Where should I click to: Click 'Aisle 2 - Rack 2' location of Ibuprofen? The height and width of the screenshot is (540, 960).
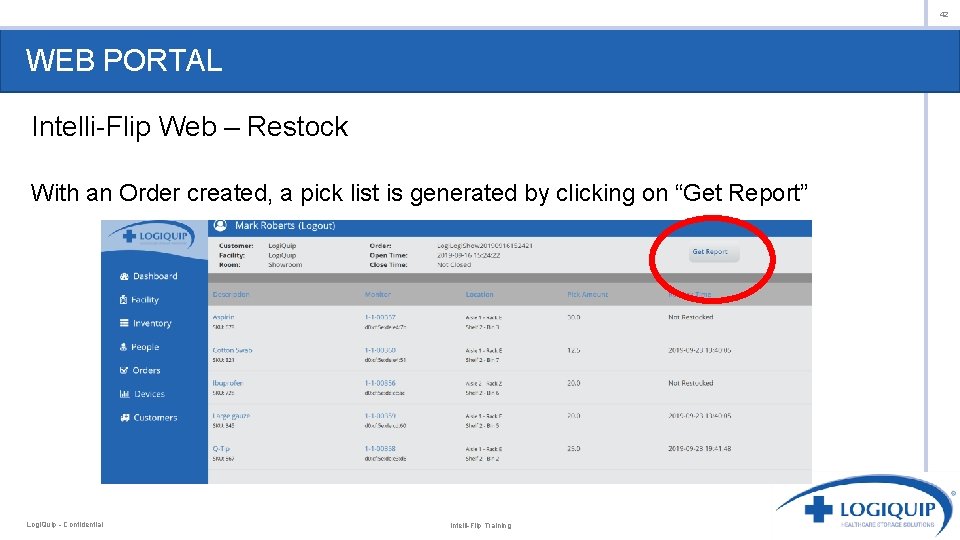click(x=484, y=383)
